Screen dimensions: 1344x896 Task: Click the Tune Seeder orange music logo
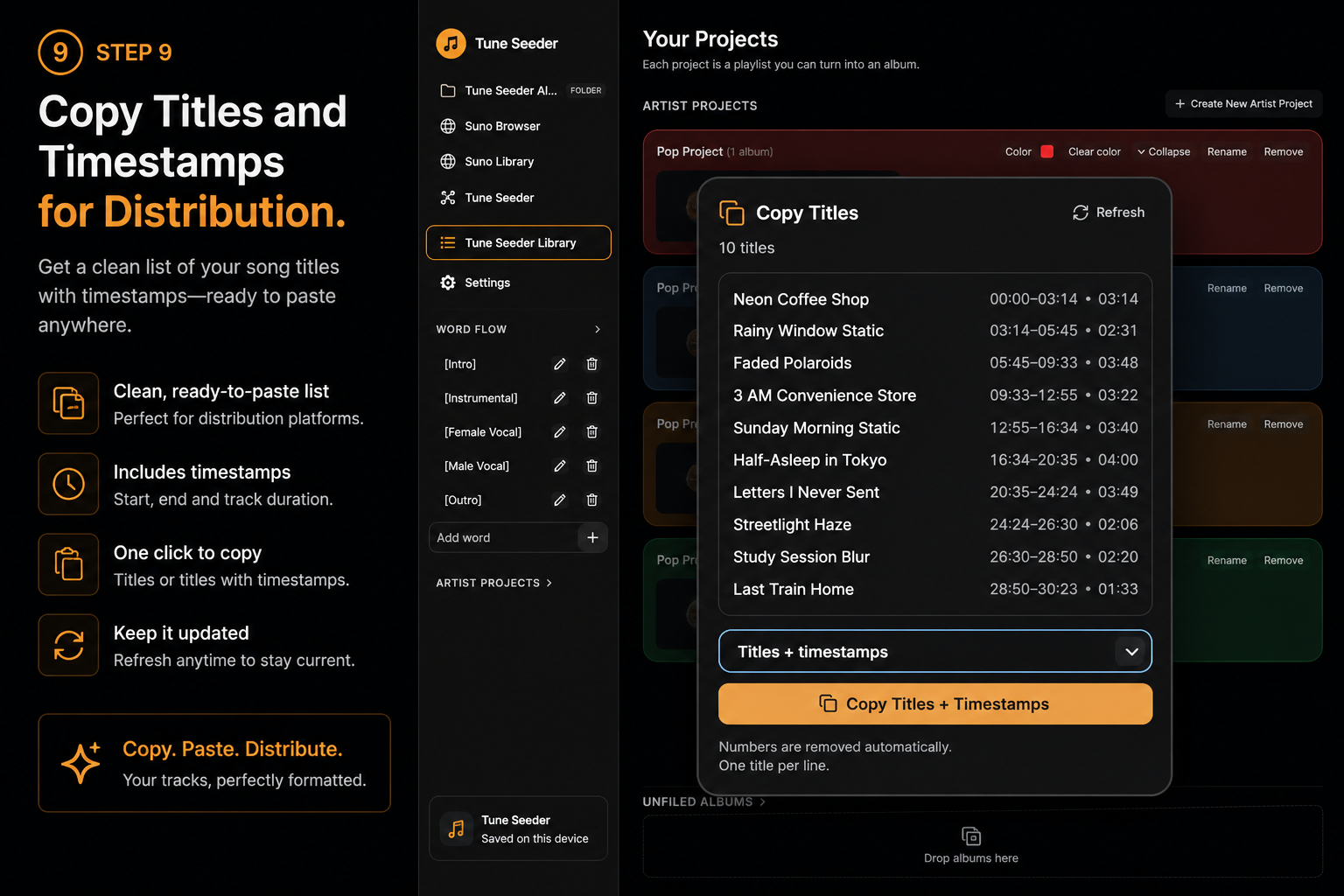(451, 43)
